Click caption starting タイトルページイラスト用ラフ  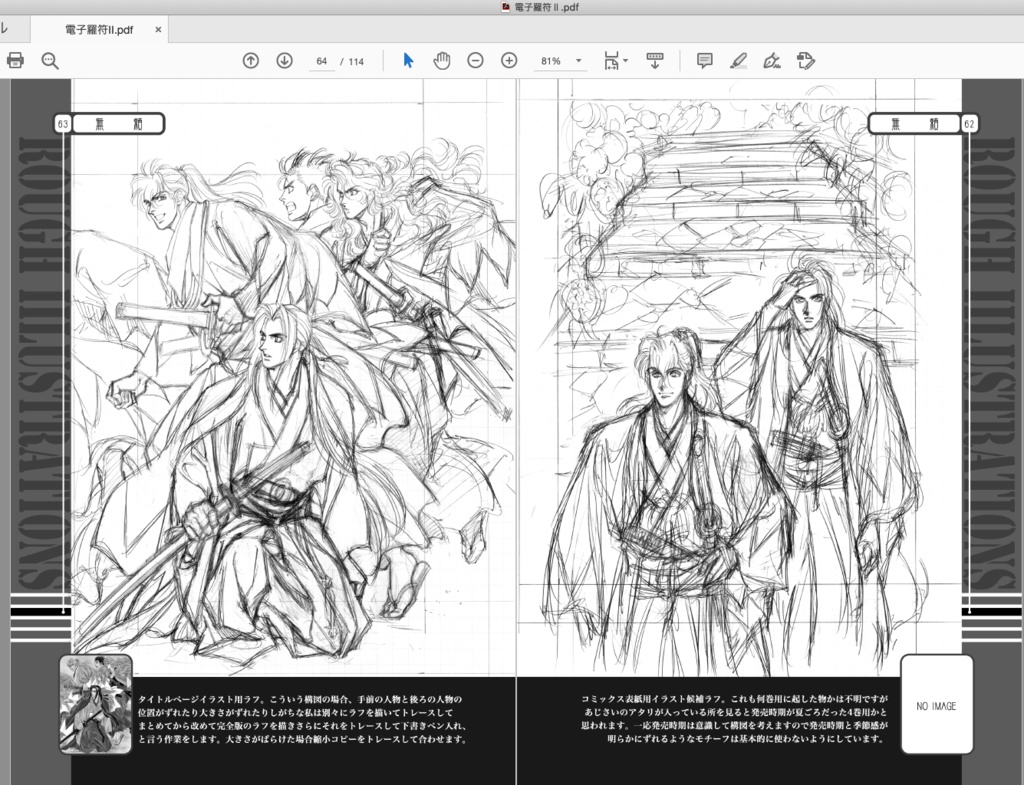(x=302, y=719)
